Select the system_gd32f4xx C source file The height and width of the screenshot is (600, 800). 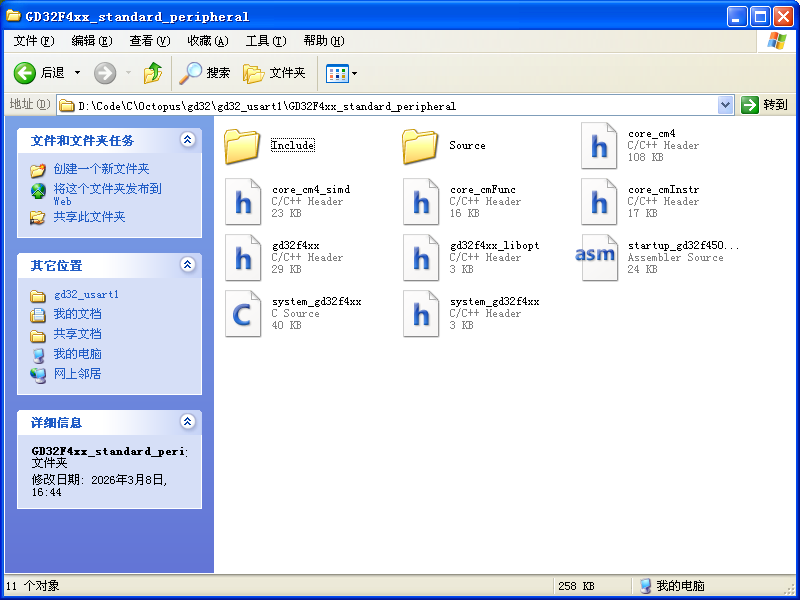point(242,313)
